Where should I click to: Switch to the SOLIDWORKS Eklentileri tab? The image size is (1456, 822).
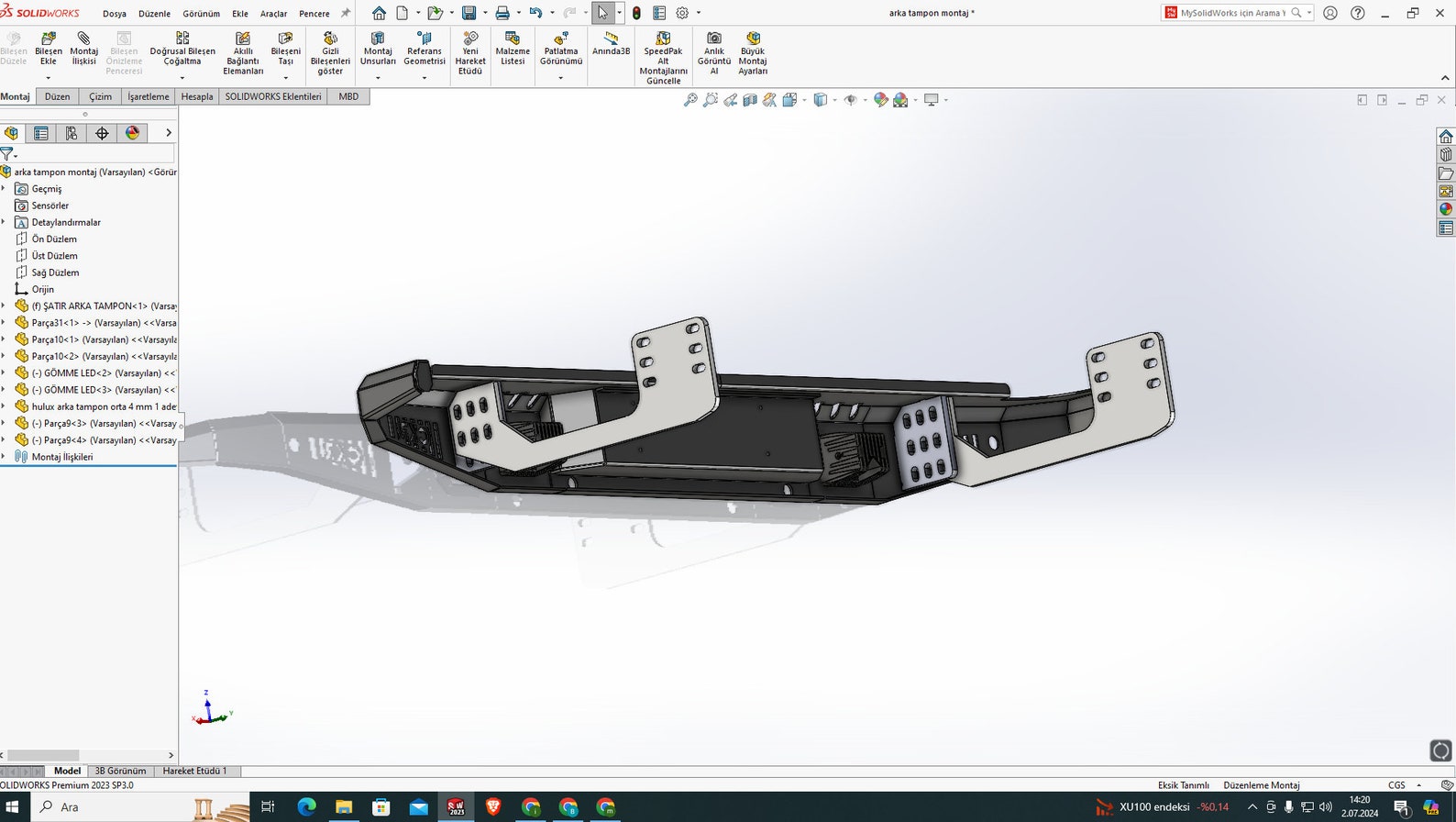pyautogui.click(x=273, y=96)
